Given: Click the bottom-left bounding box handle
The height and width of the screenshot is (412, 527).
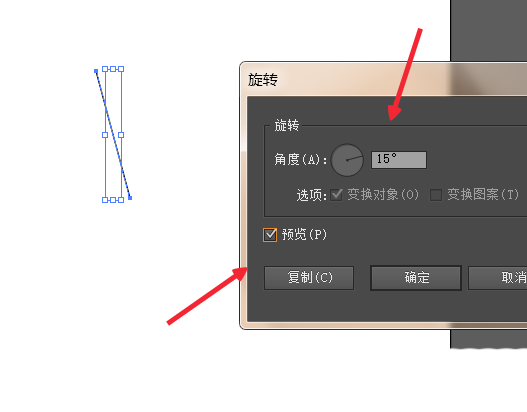Looking at the screenshot, I should point(105,200).
